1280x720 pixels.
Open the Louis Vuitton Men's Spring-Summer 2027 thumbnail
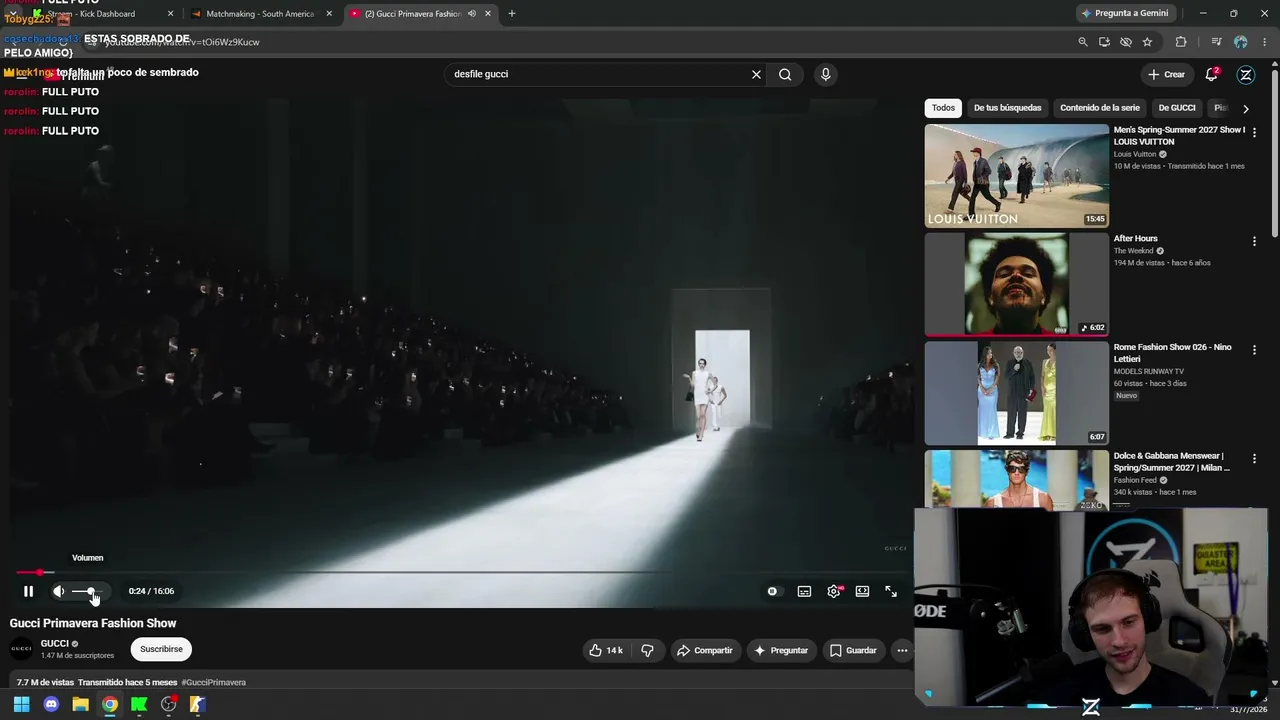pyautogui.click(x=1017, y=176)
